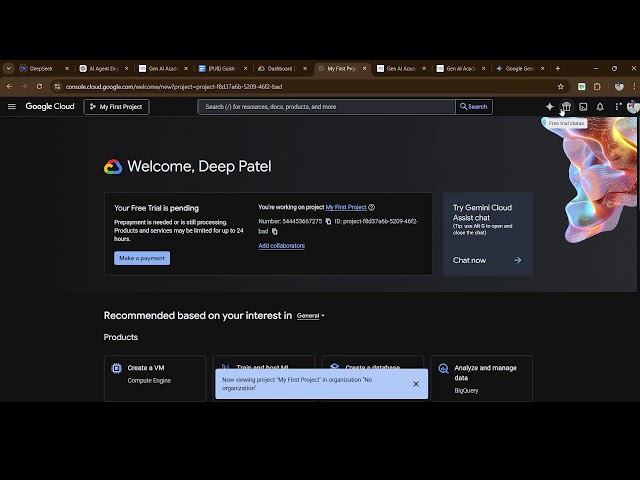Open Free trial status gift icon
This screenshot has width=640, height=480.
pos(566,107)
